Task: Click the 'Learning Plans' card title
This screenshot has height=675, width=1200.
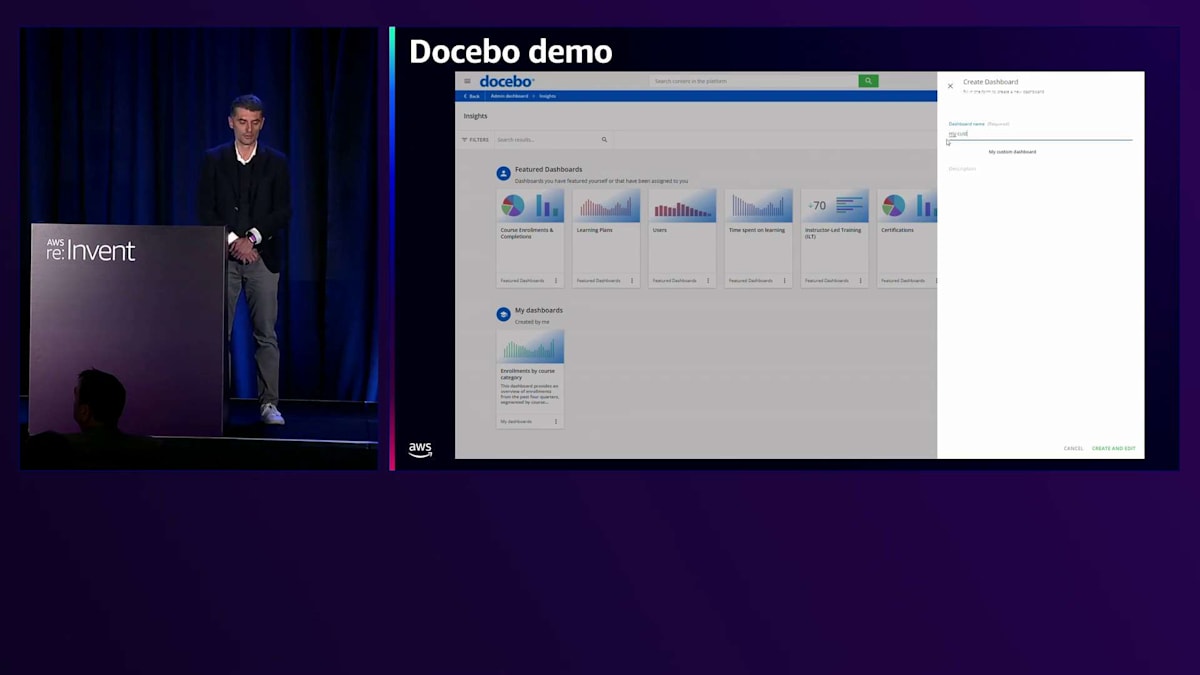Action: (595, 230)
